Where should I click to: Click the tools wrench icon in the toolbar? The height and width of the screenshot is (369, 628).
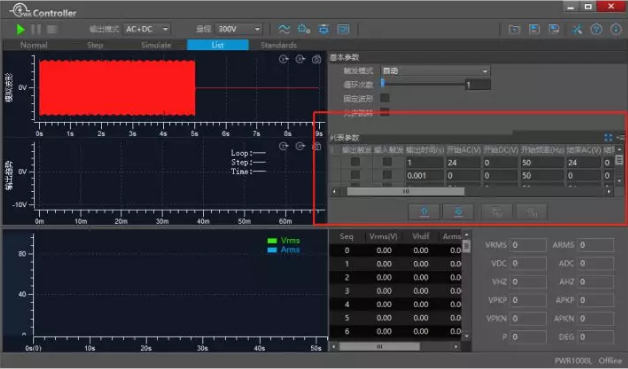(x=577, y=29)
